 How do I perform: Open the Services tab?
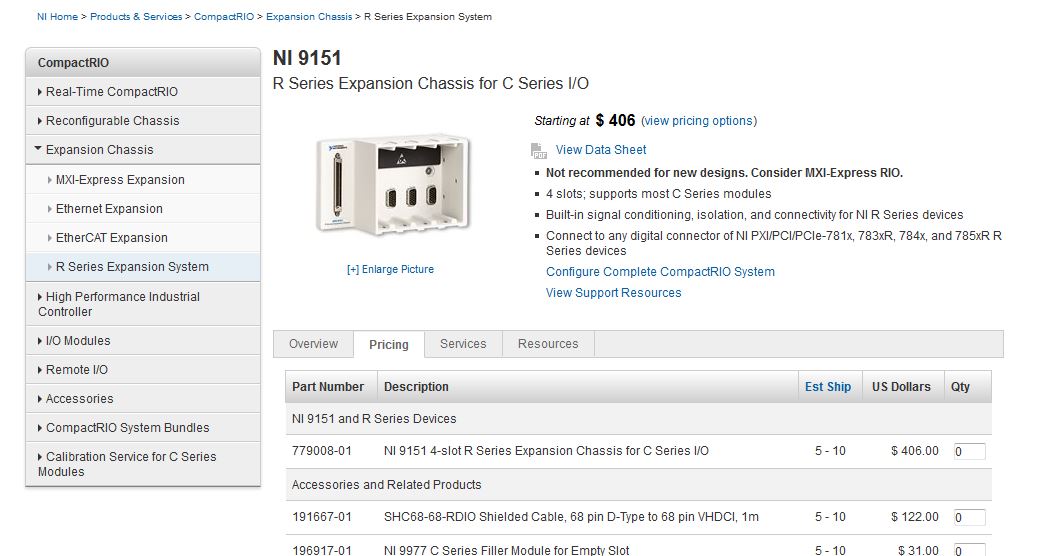(463, 344)
